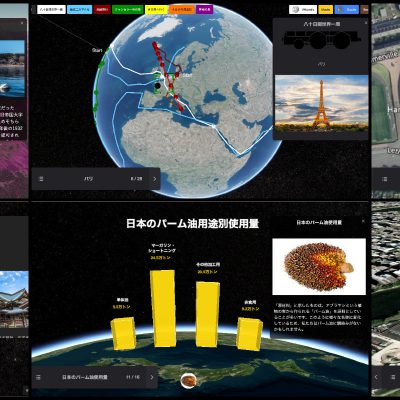Select the yellow legend button on left
The image size is (400, 400).
(x=156, y=10)
